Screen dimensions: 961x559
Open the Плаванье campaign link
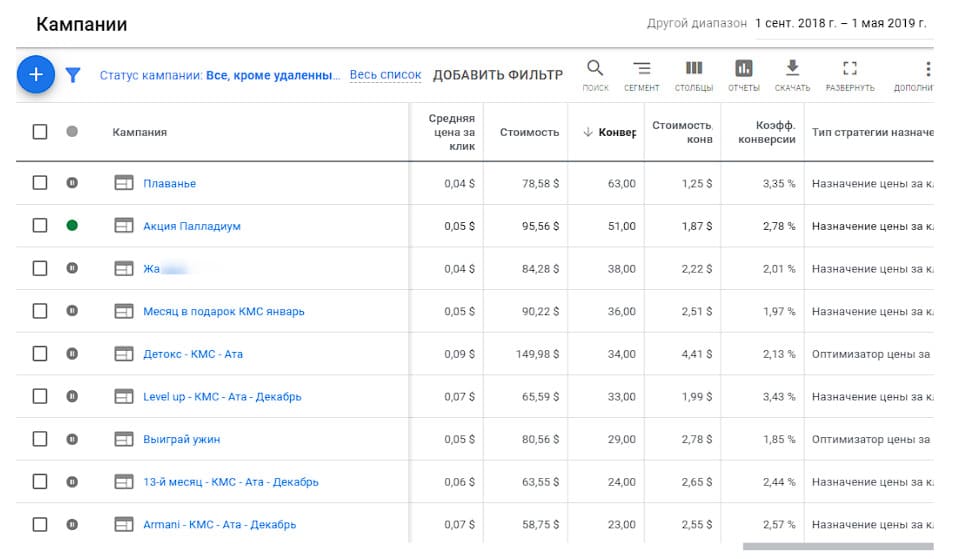click(x=169, y=183)
